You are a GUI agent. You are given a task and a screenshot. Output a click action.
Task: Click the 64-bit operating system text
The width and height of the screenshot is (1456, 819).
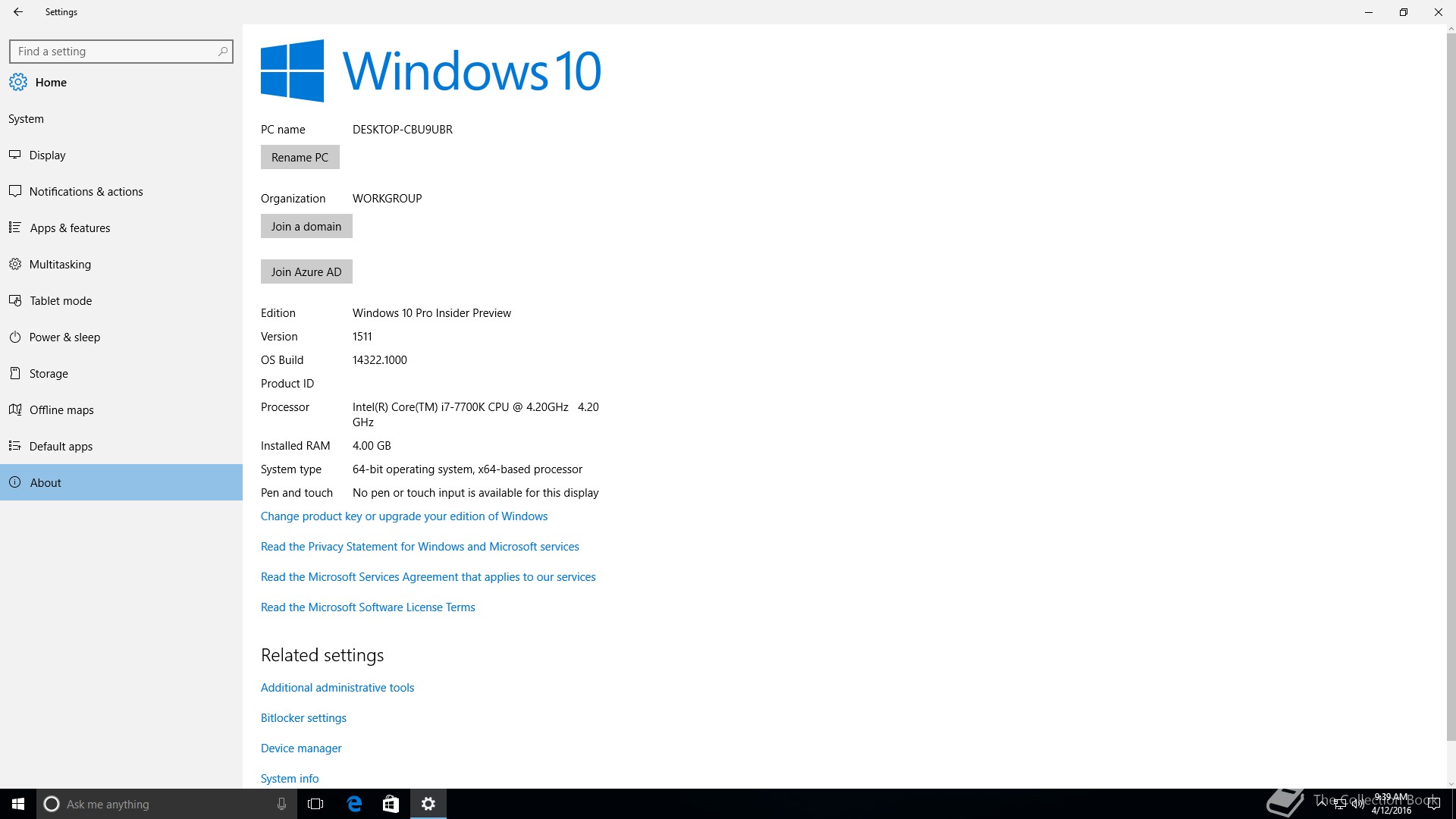click(x=467, y=469)
